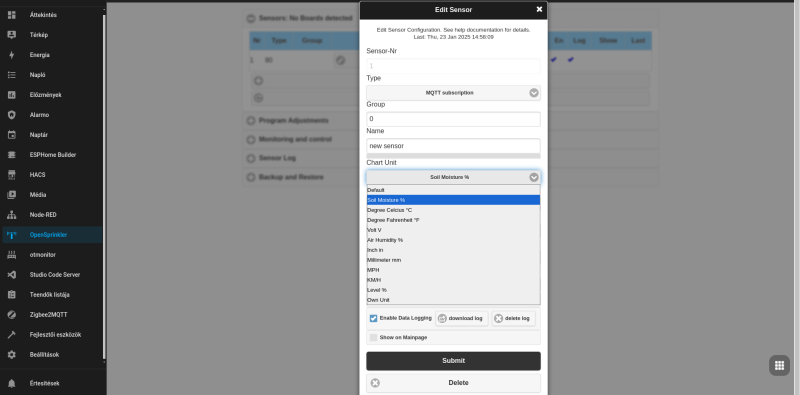The width and height of the screenshot is (800, 395).
Task: Expand Sensor Log section
Action: pyautogui.click(x=251, y=158)
